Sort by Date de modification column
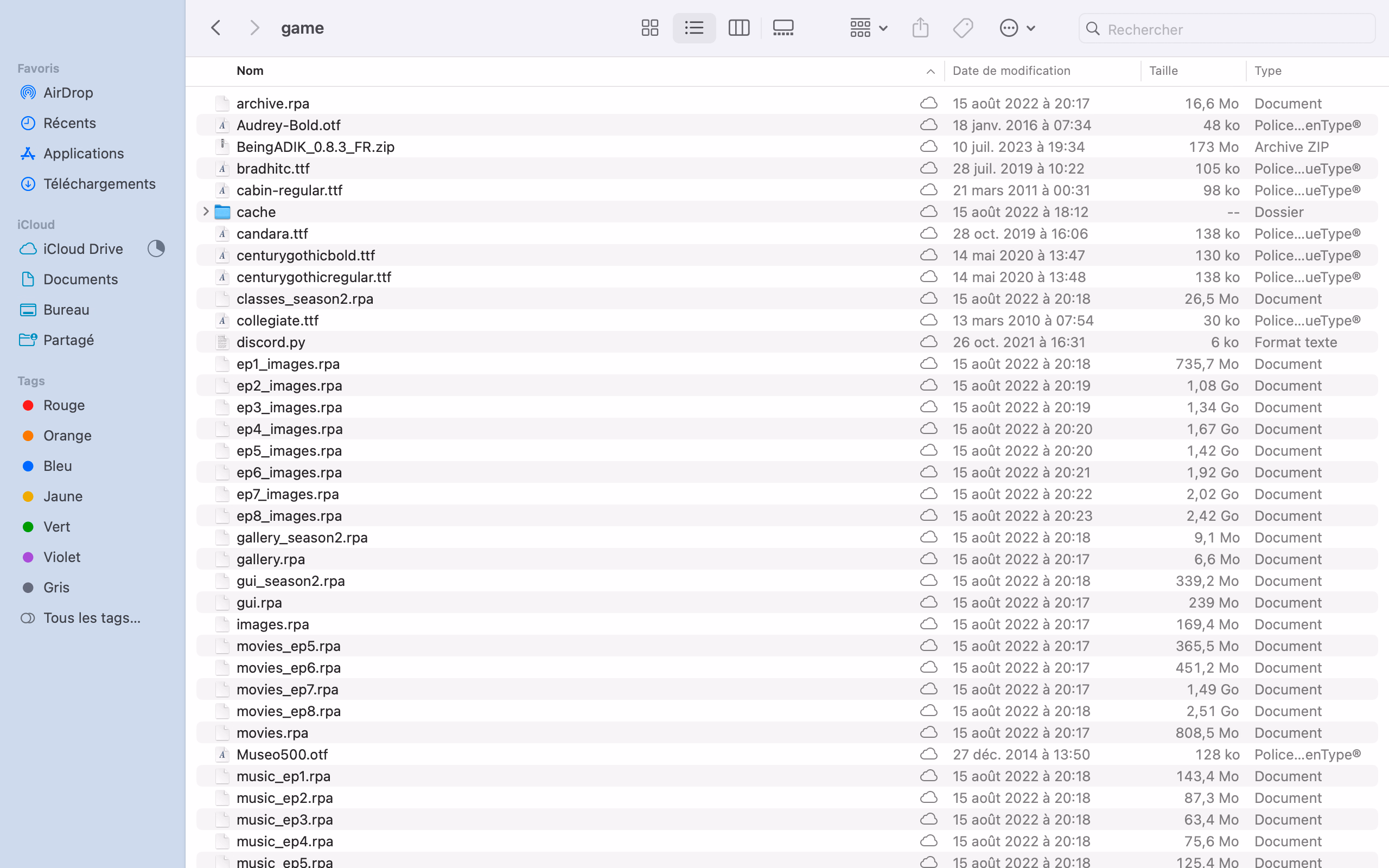Viewport: 1389px width, 868px height. (1011, 71)
